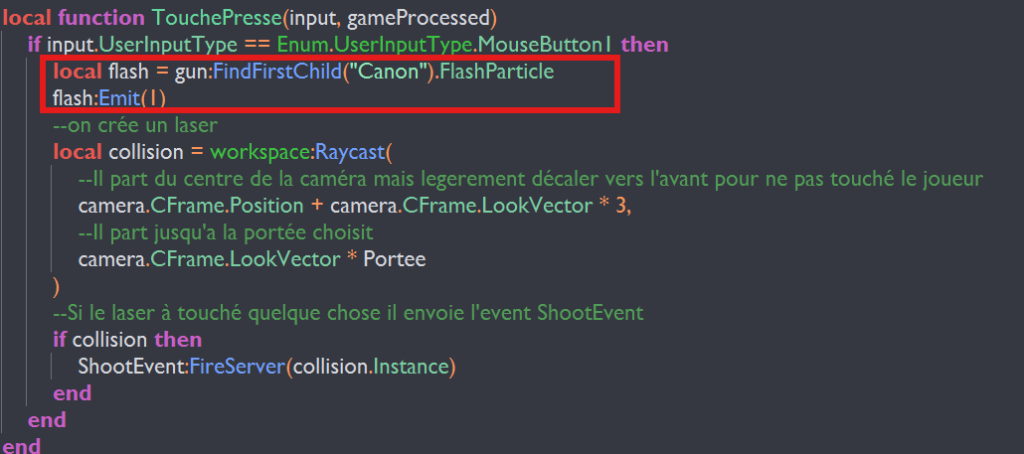Image resolution: width=1024 pixels, height=454 pixels.
Task: Click the Portee variable
Action: (397, 260)
